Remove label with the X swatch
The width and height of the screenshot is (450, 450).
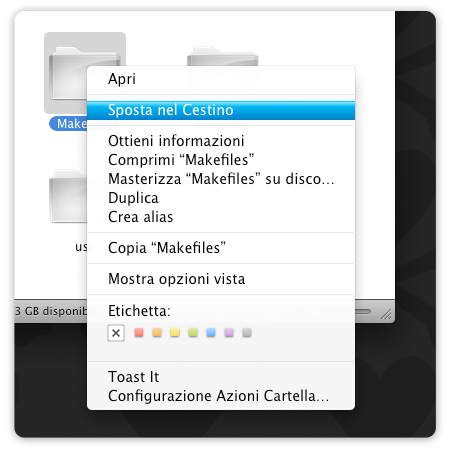coord(116,333)
